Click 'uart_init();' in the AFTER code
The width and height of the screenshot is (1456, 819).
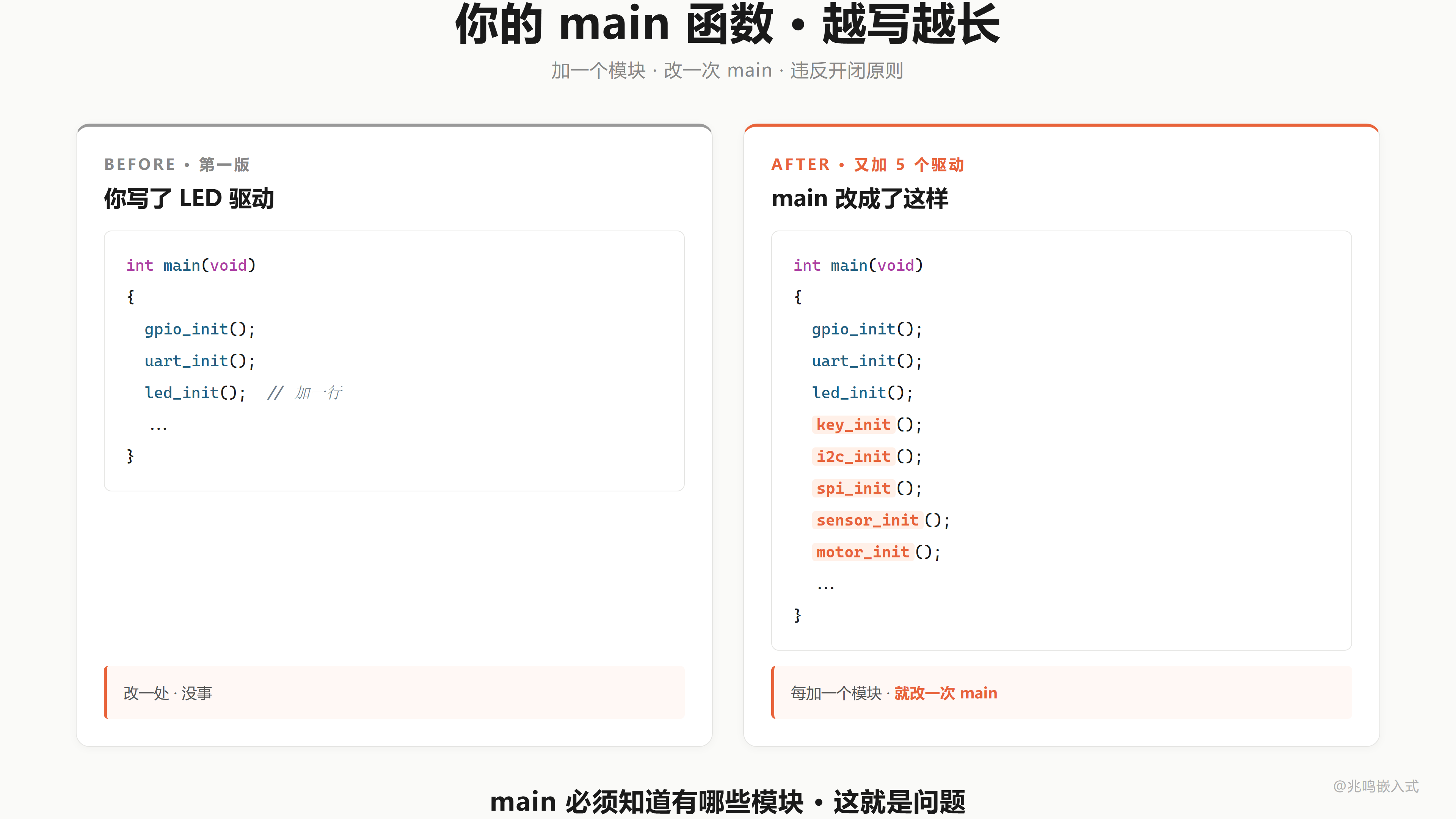tap(866, 361)
